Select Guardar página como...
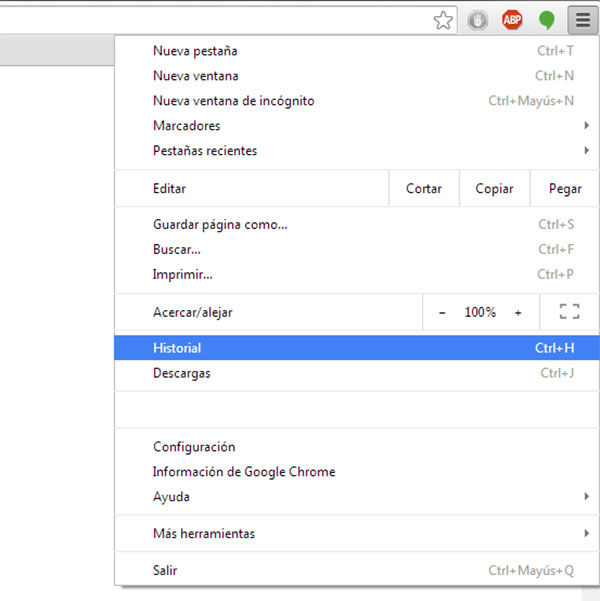This screenshot has width=600, height=601. tap(220, 225)
